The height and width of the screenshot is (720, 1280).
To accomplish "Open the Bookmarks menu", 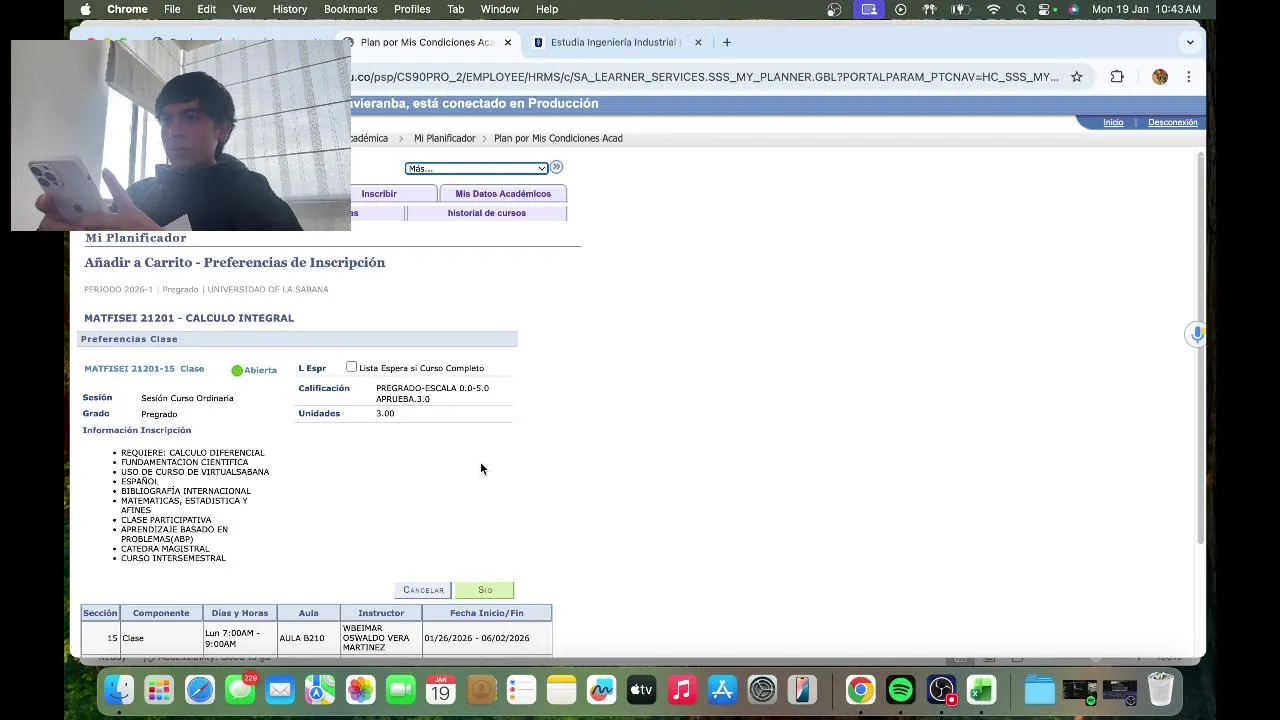I will click(351, 9).
